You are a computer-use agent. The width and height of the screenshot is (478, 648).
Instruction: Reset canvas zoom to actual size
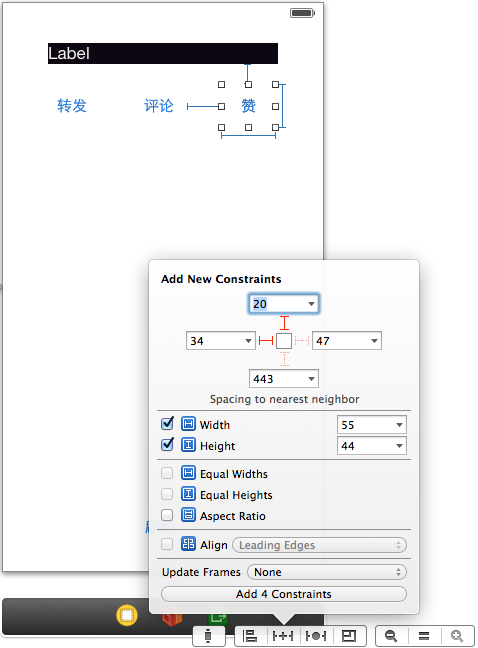[424, 636]
